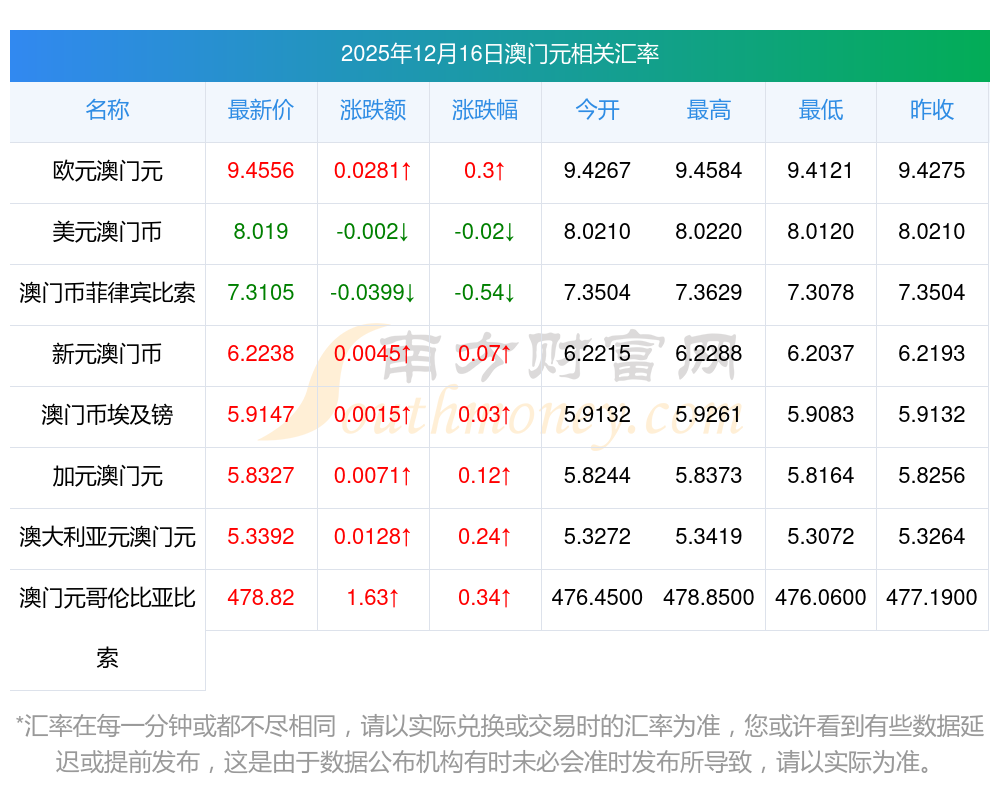Click change percent 0.24↑
This screenshot has height=793, width=1000.
485,536
